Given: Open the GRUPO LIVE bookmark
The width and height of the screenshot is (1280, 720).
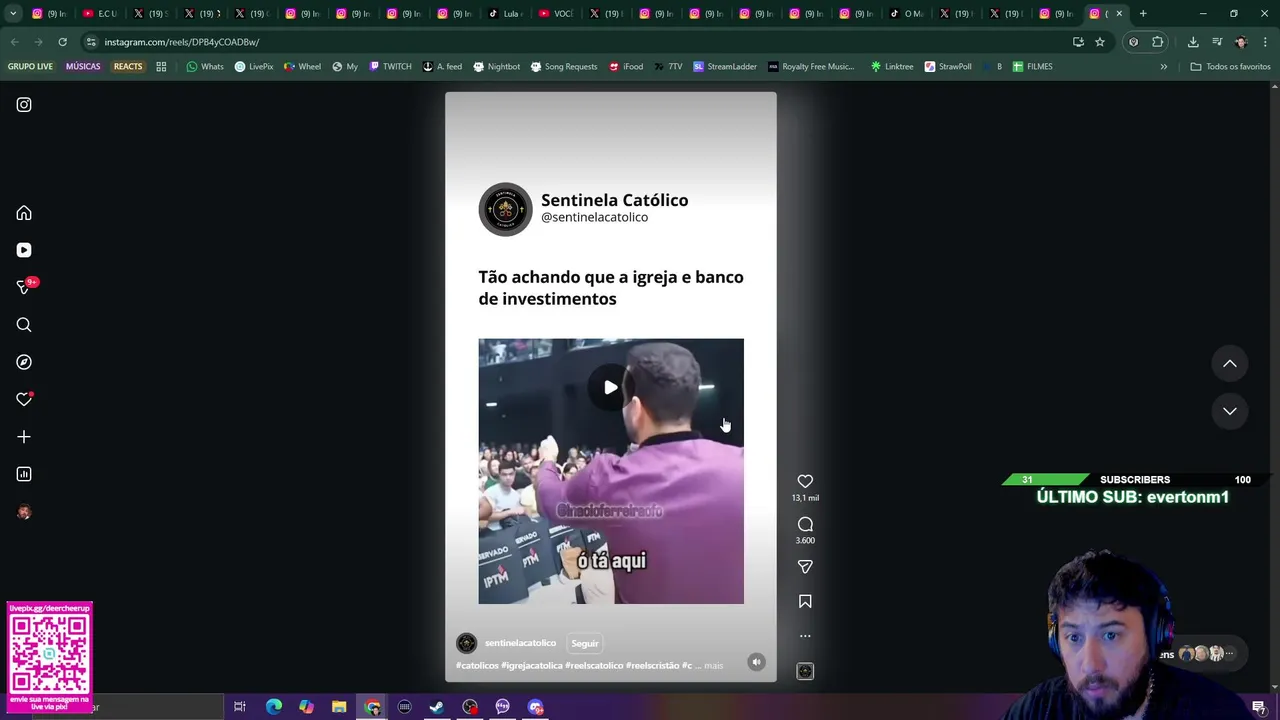Looking at the screenshot, I should (30, 67).
